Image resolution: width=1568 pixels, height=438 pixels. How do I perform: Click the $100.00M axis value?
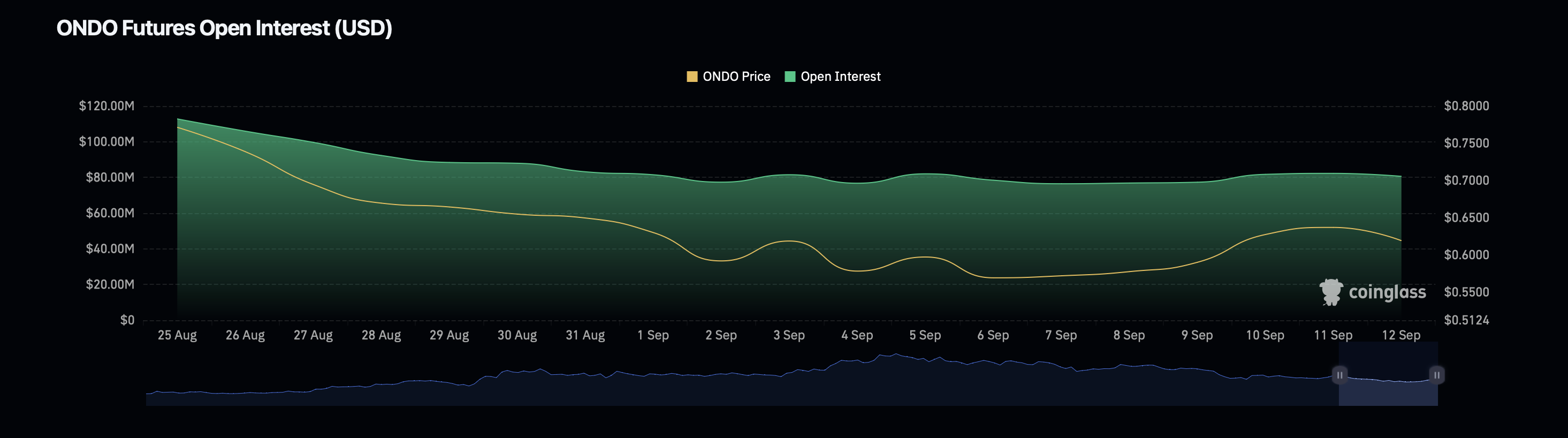coord(106,142)
